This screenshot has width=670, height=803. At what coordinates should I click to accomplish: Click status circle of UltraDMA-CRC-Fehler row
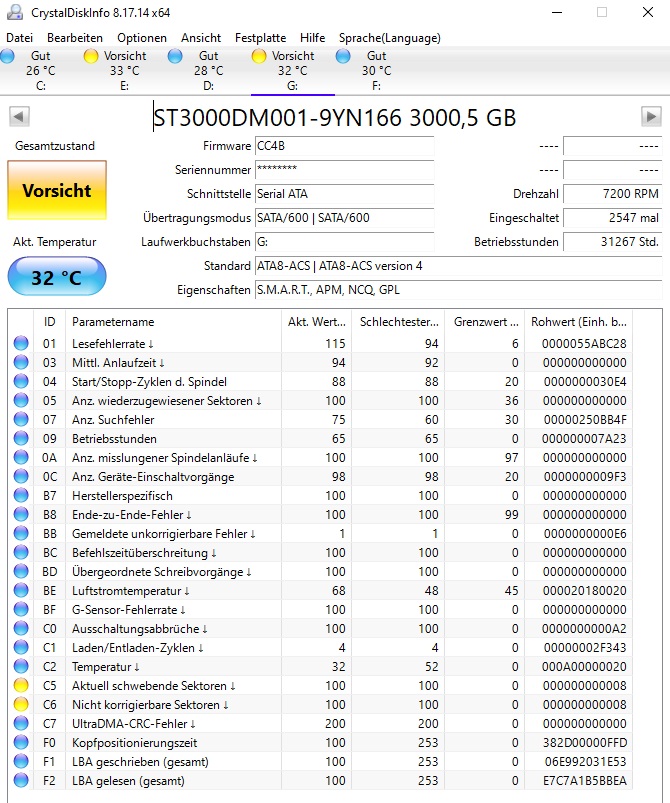point(21,723)
